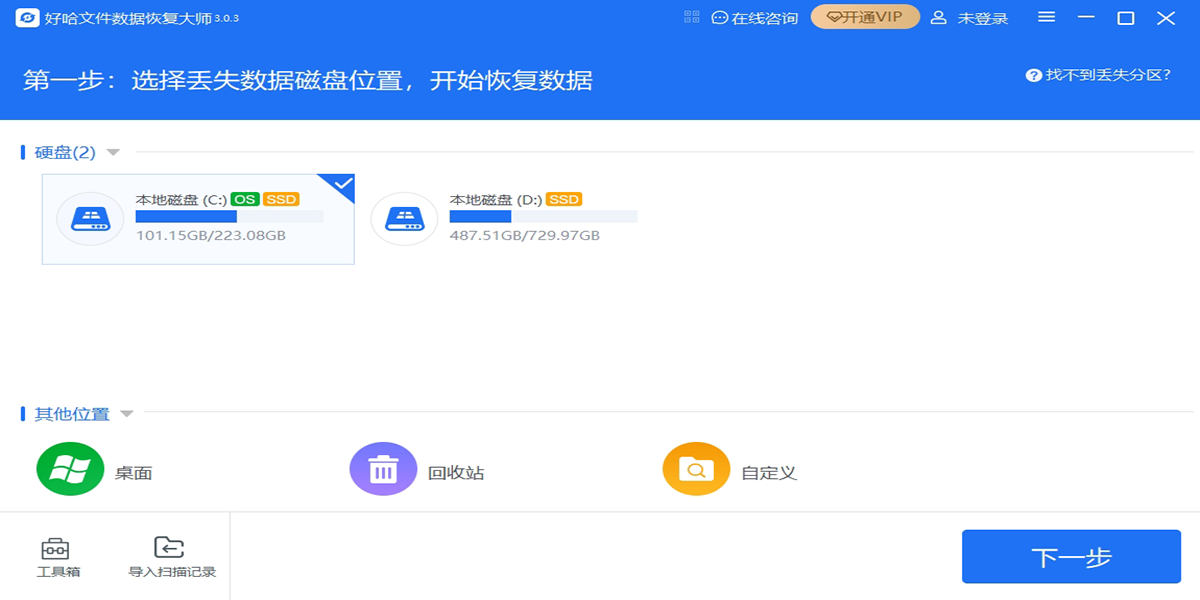Uncheck the C: drive selected checkmark
1200x600 pixels.
tap(340, 186)
